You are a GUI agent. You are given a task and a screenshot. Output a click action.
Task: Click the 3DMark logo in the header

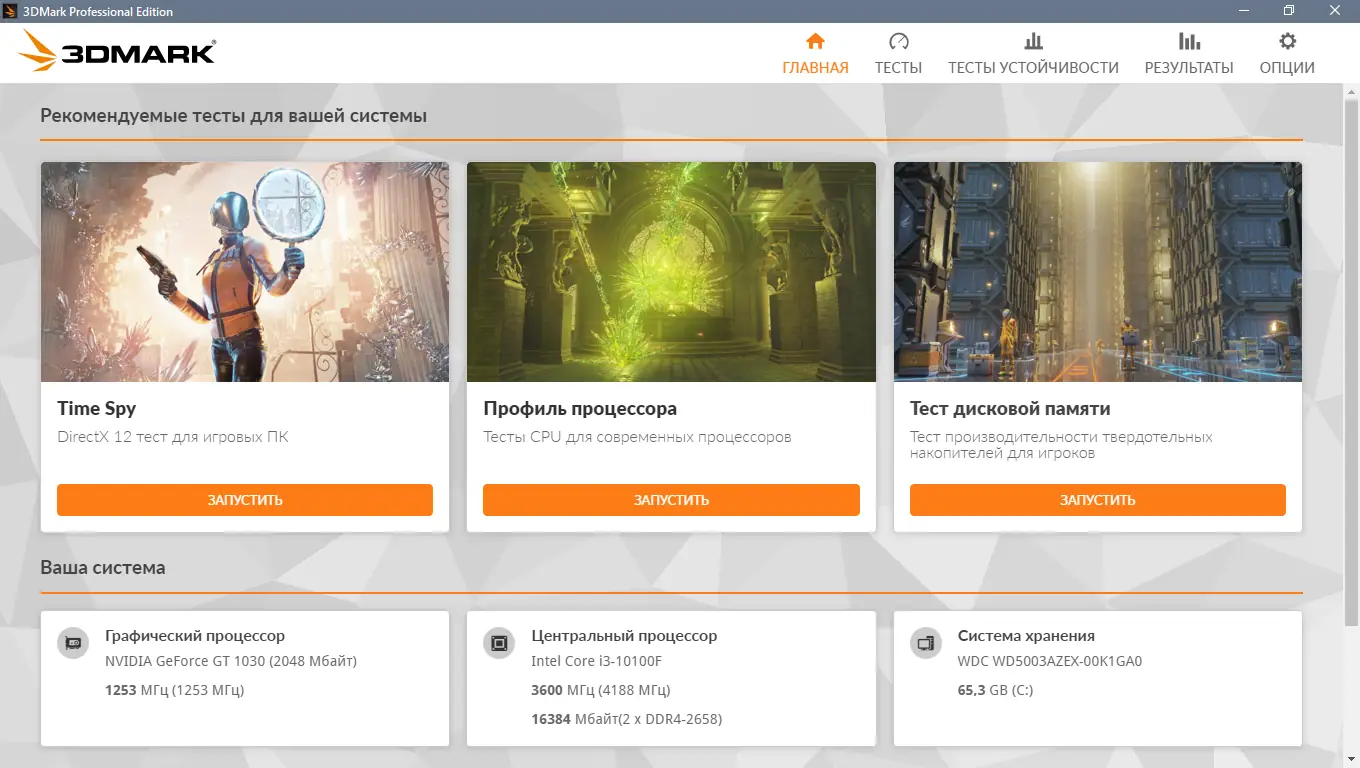click(116, 50)
